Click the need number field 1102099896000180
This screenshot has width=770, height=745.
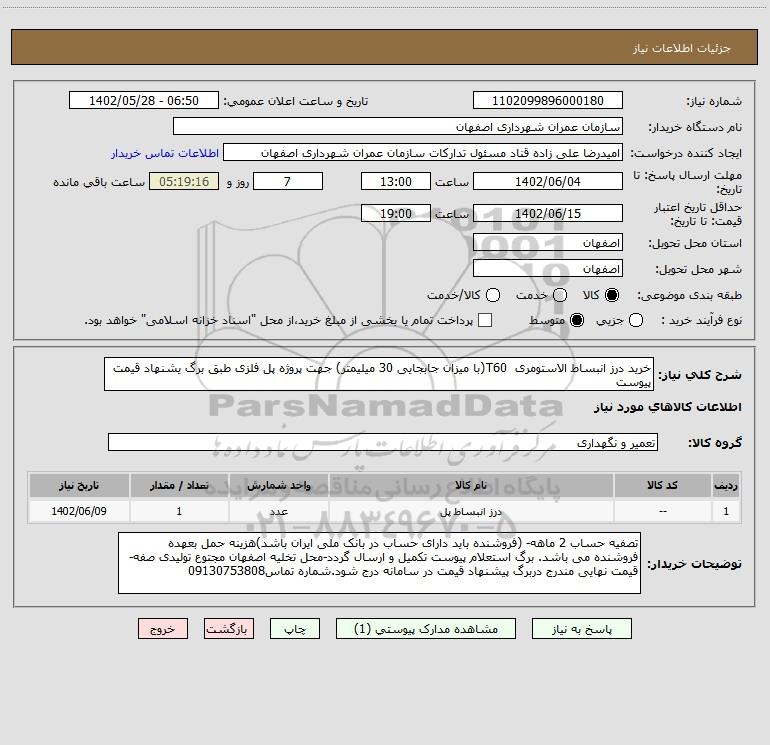pos(548,101)
